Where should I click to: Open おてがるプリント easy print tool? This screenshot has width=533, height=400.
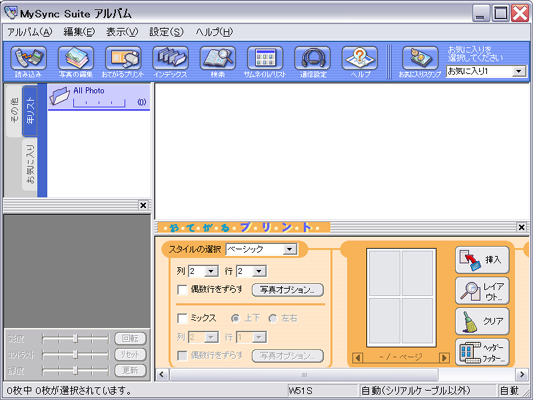point(123,58)
